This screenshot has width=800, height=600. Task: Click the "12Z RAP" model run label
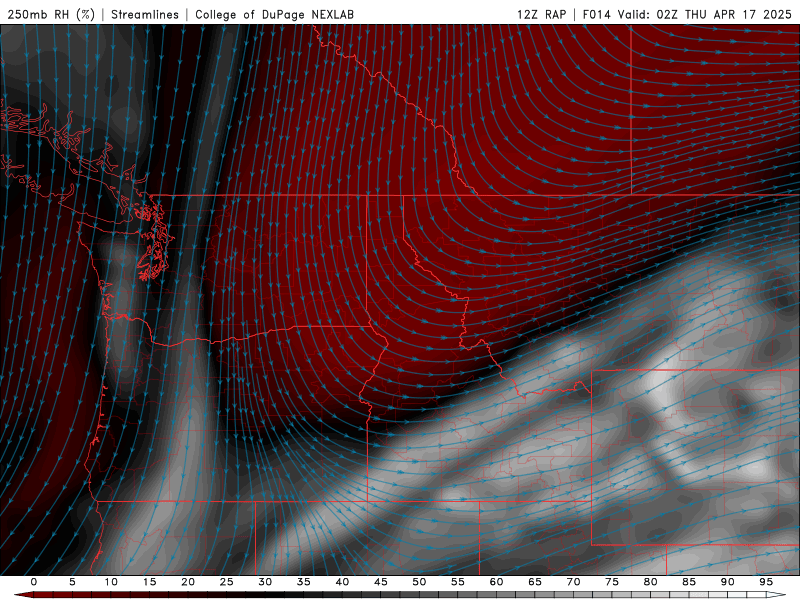click(541, 14)
